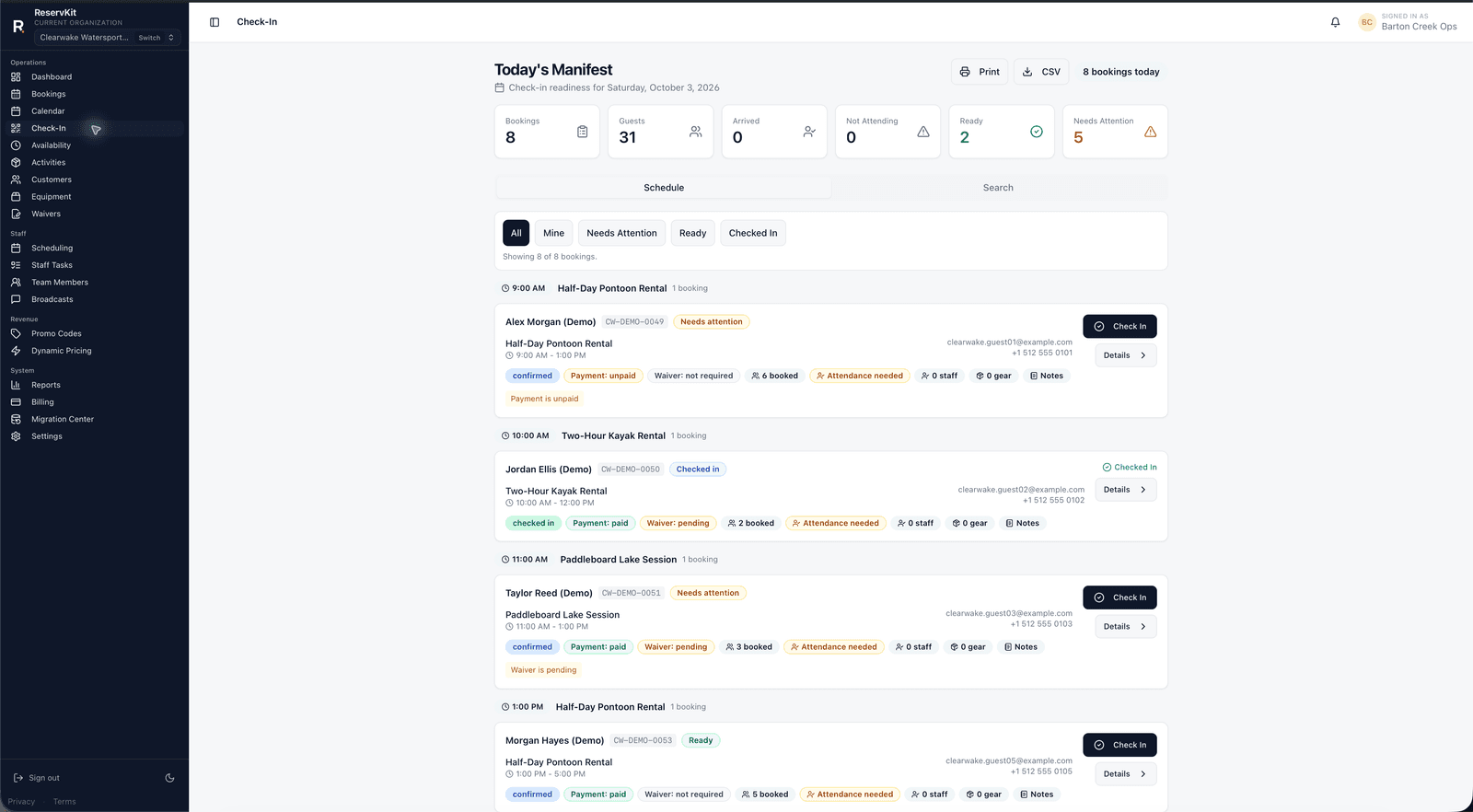Open Details for Jordan Ellis booking
This screenshot has height=812, width=1473.
1125,490
